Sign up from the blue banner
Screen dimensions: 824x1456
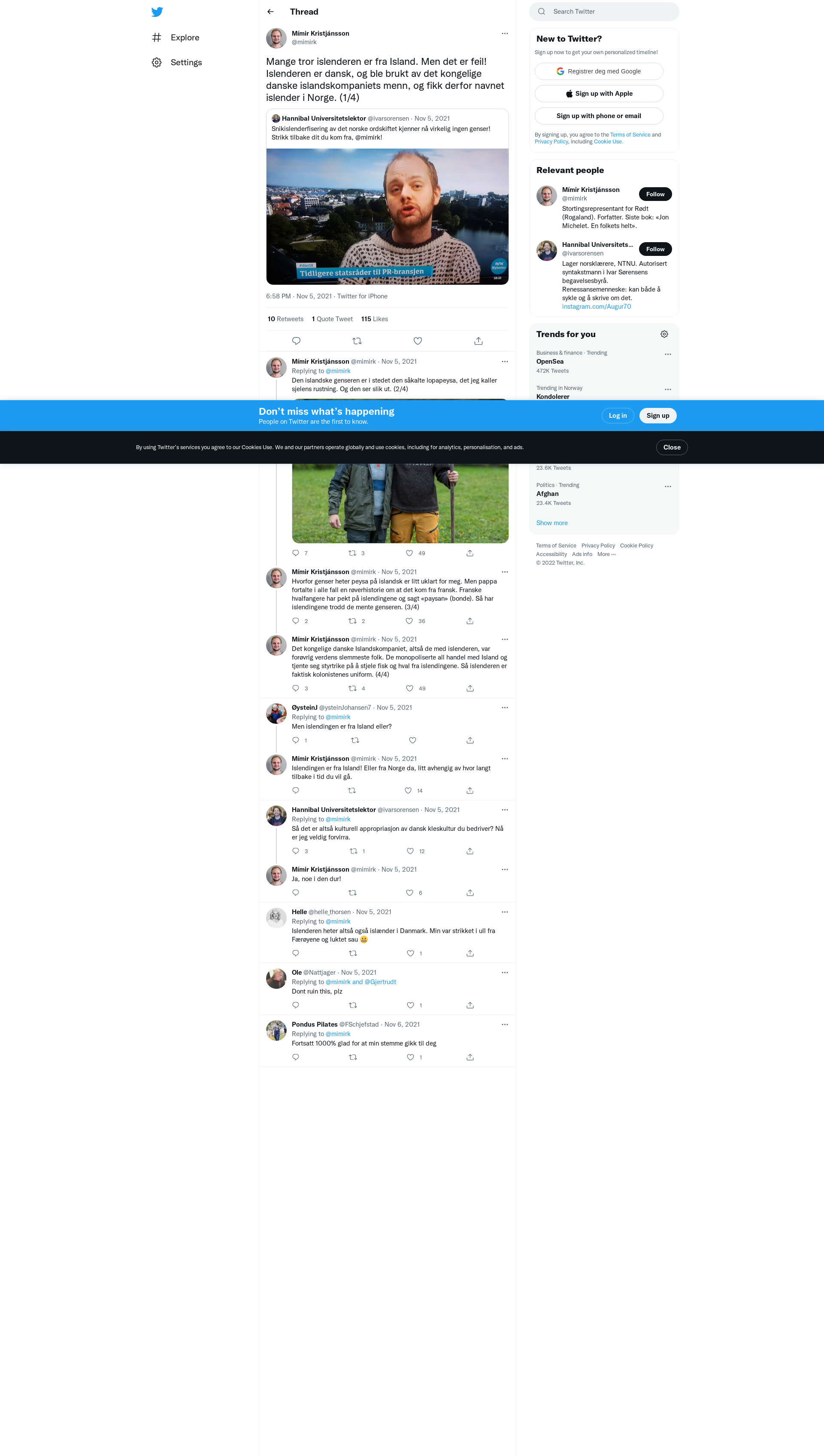click(657, 416)
